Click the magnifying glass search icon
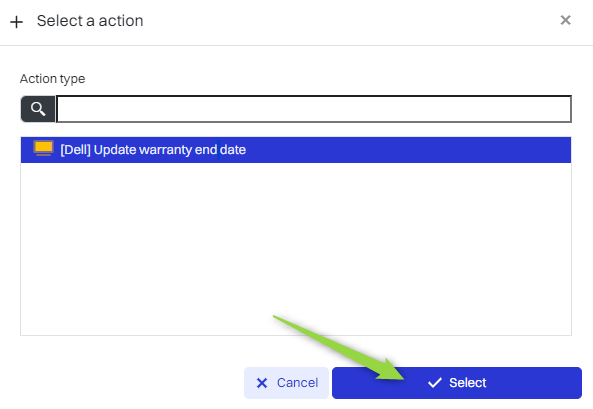The image size is (593, 409). 38,109
